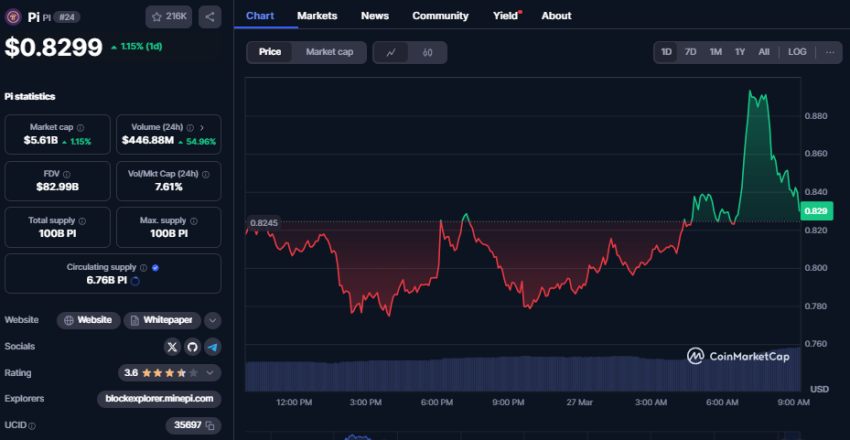Click the share icon beside watchlist
This screenshot has height=440, width=850.
click(x=210, y=16)
